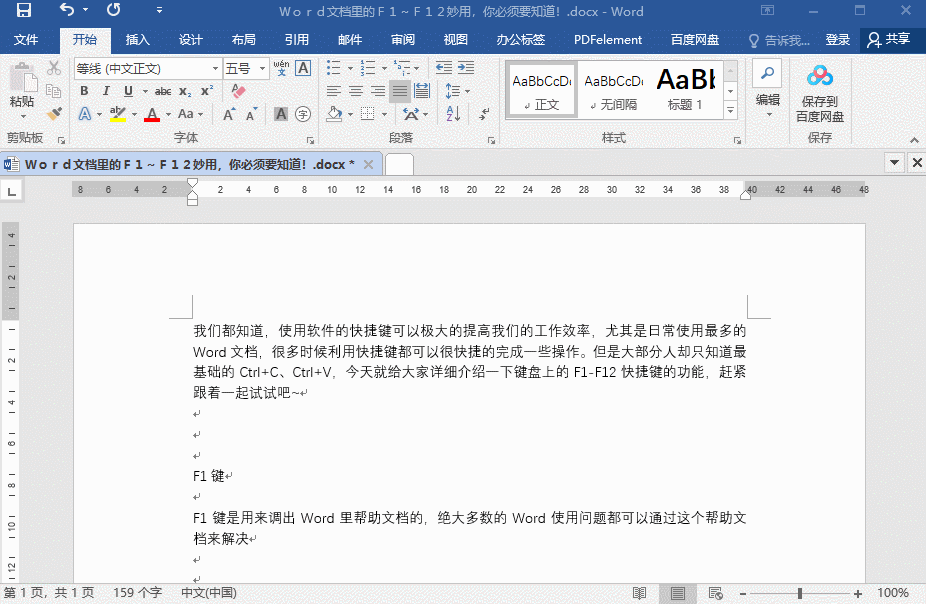Decrease paragraph indent
This screenshot has height=604, width=926.
[444, 68]
